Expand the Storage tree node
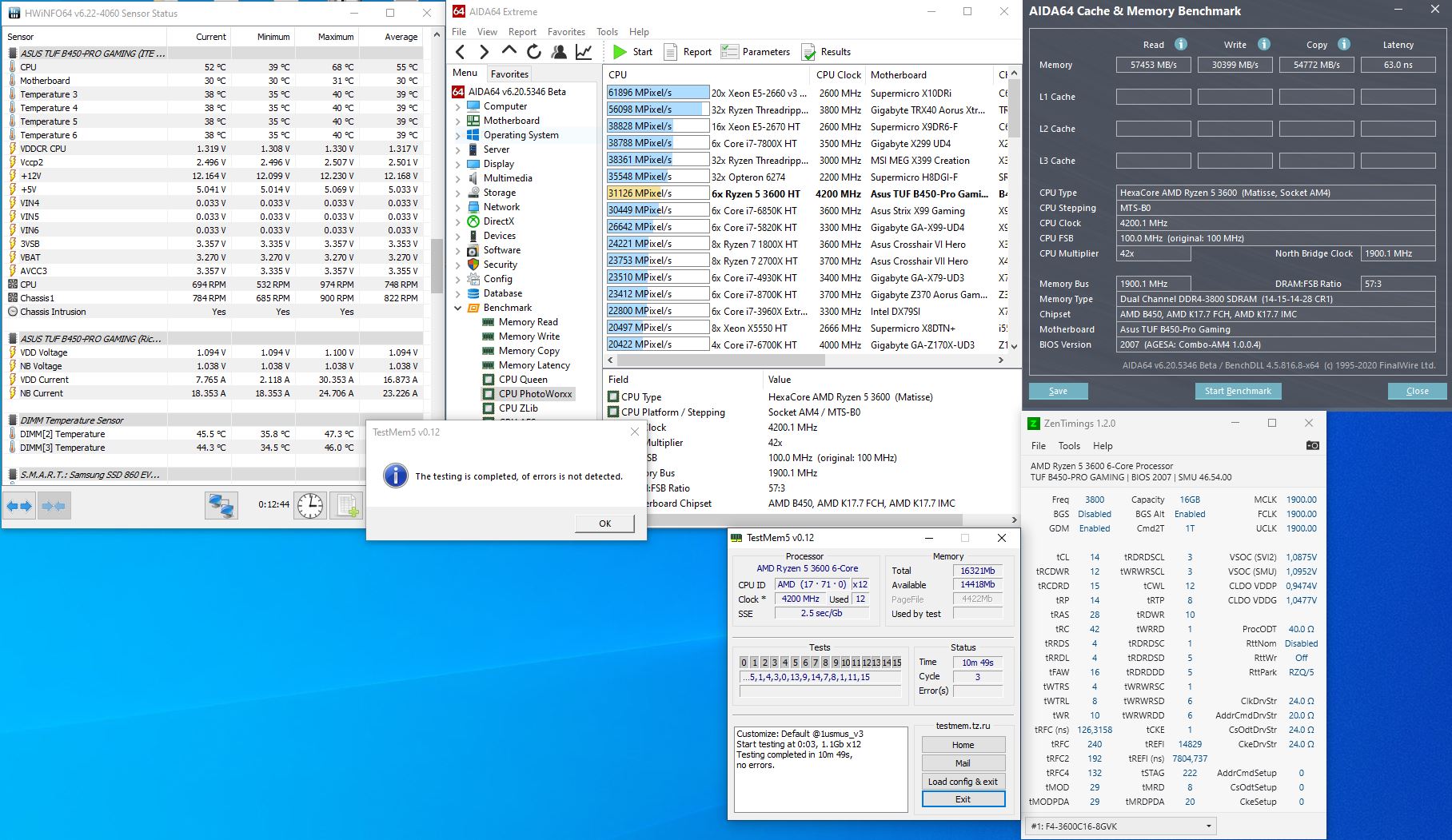 pos(458,193)
